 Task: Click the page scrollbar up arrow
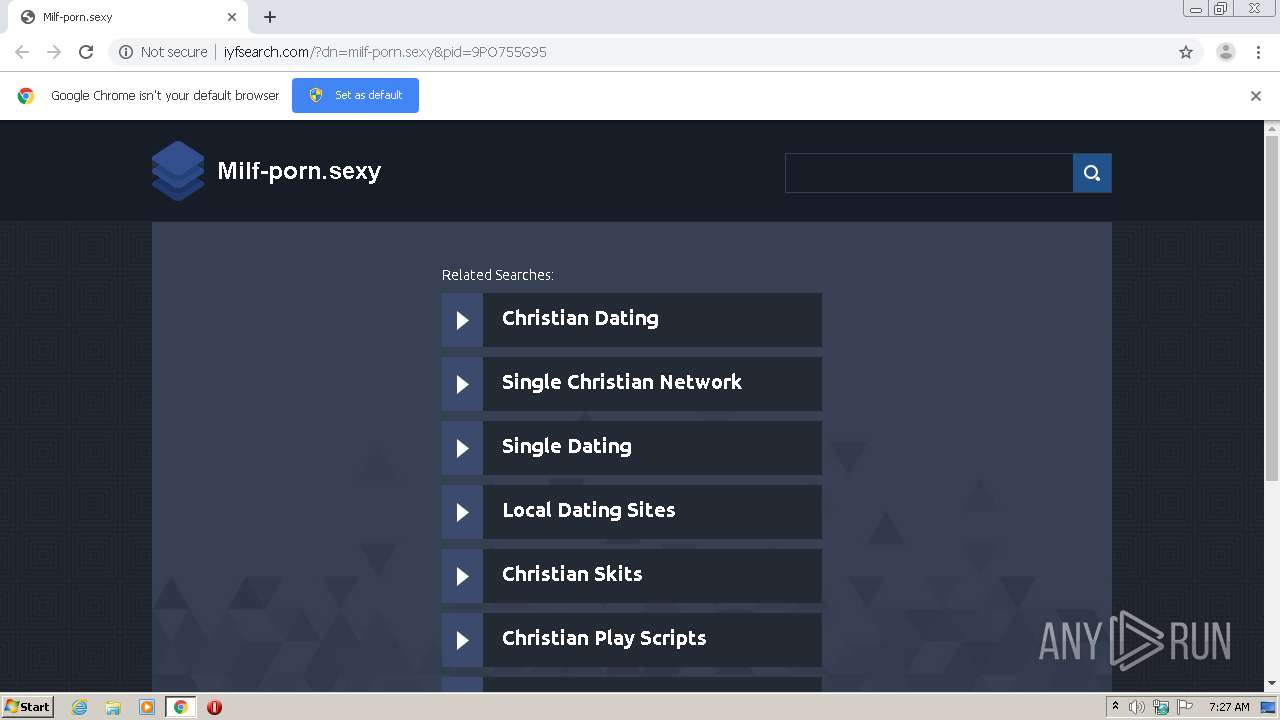click(1272, 128)
